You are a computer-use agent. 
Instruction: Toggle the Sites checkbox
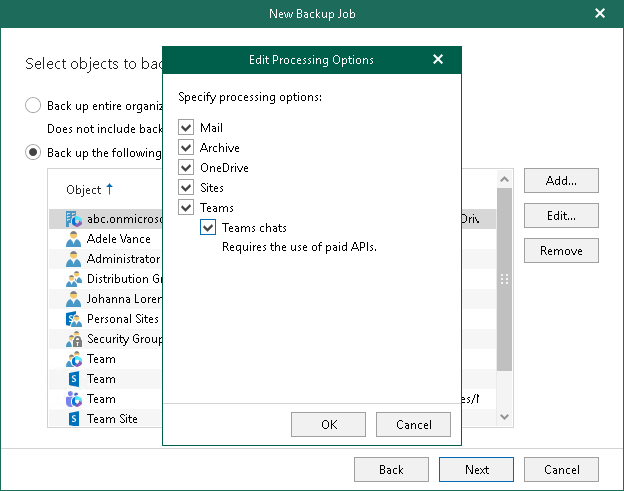coord(186,187)
